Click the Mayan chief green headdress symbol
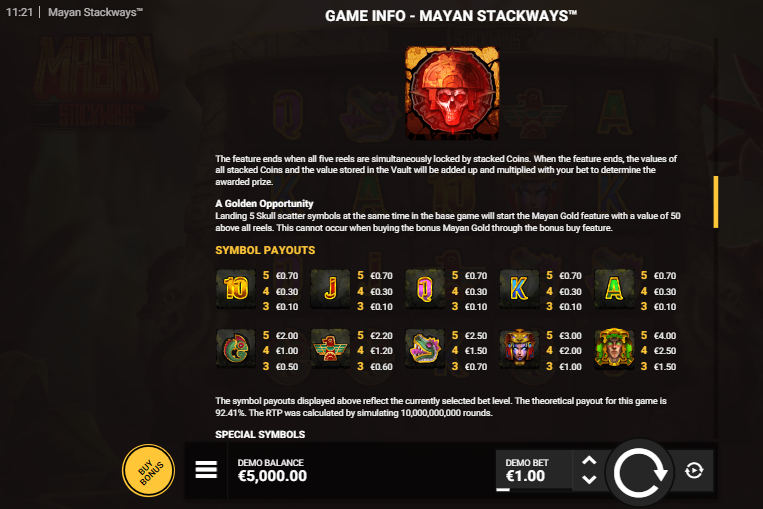The image size is (763, 509). point(614,348)
